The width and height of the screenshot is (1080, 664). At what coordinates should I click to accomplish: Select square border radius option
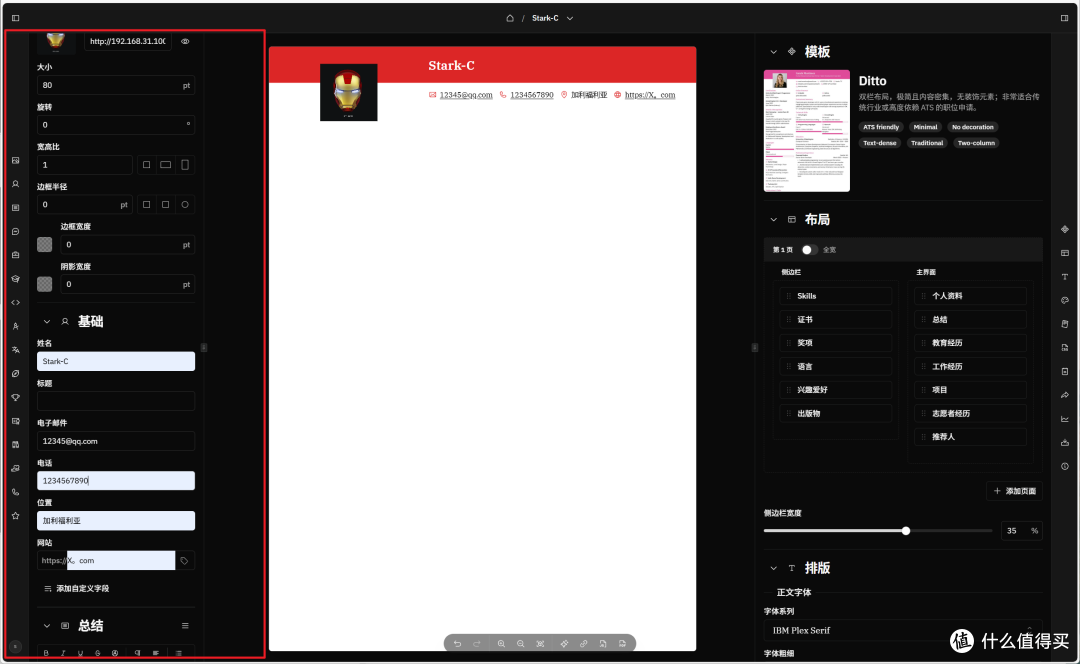pyautogui.click(x=146, y=205)
